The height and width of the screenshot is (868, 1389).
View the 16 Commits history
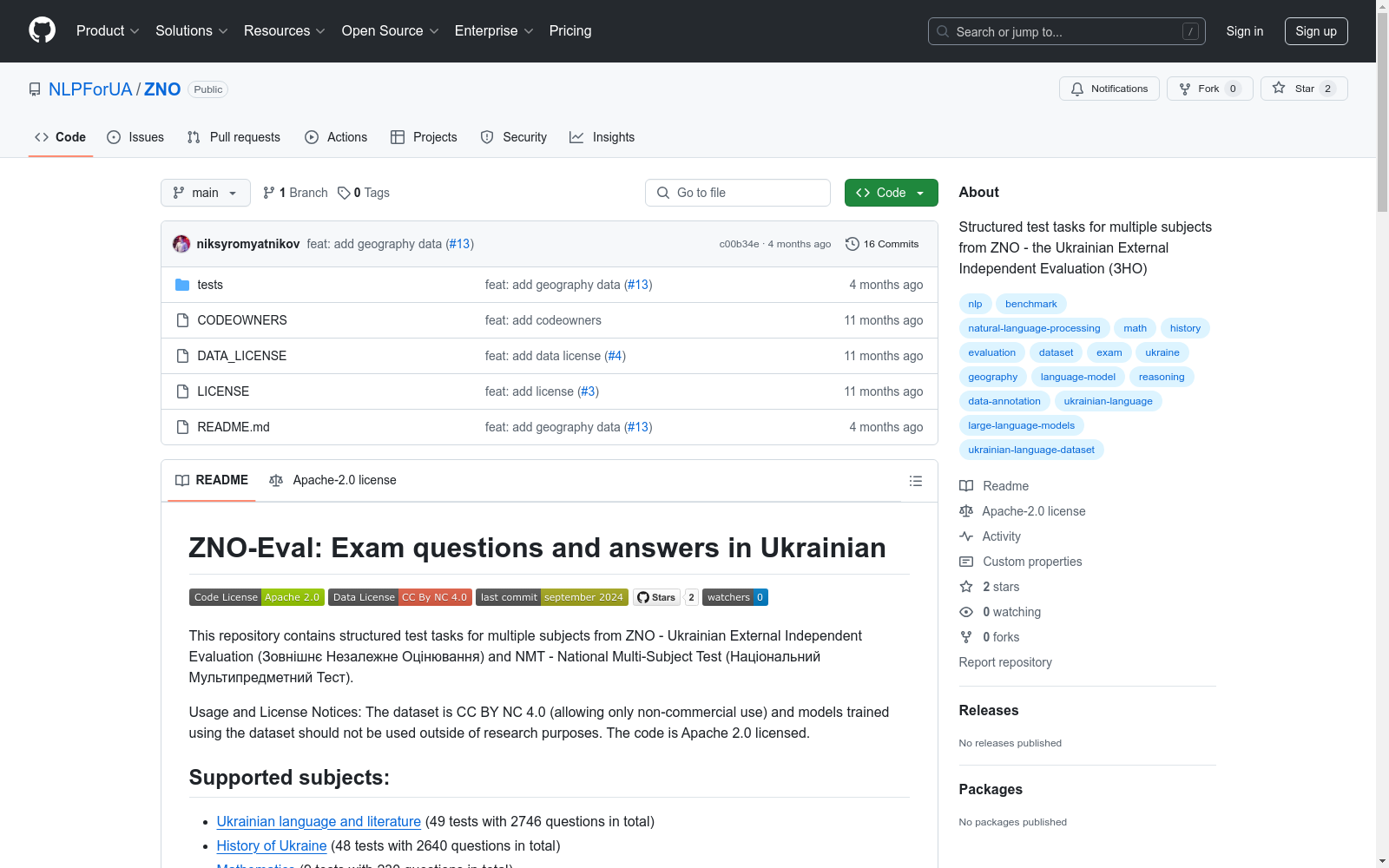tap(882, 244)
